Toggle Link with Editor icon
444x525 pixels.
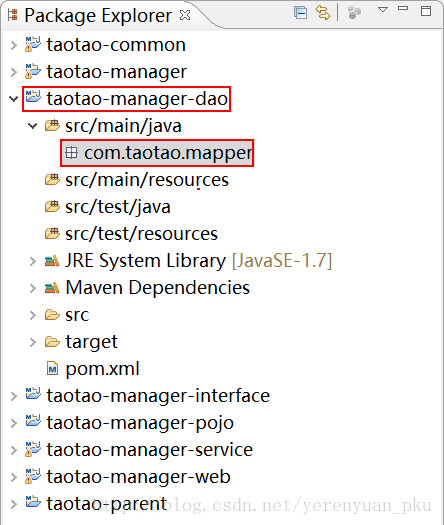pos(323,13)
